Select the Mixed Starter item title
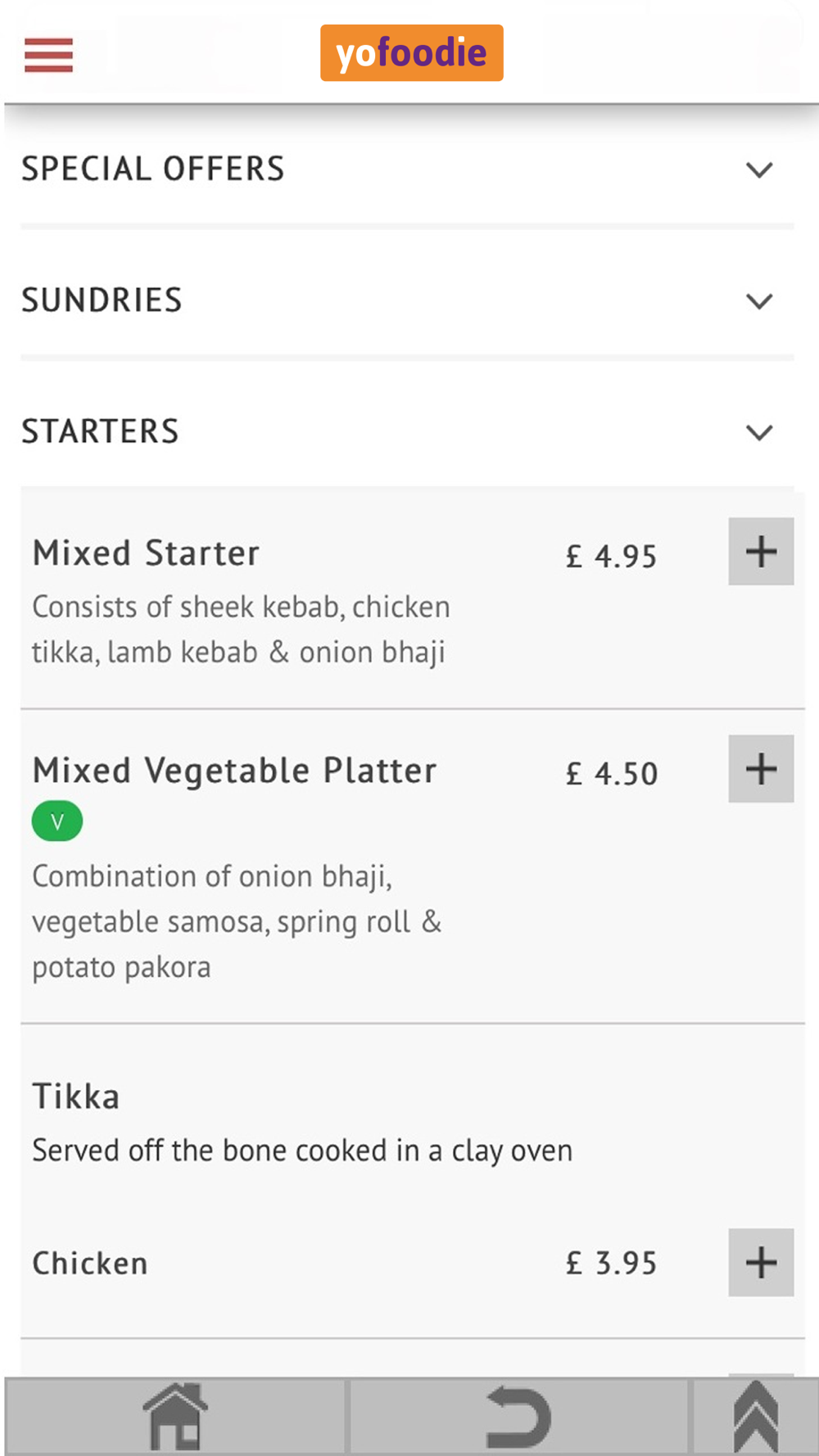 [146, 553]
